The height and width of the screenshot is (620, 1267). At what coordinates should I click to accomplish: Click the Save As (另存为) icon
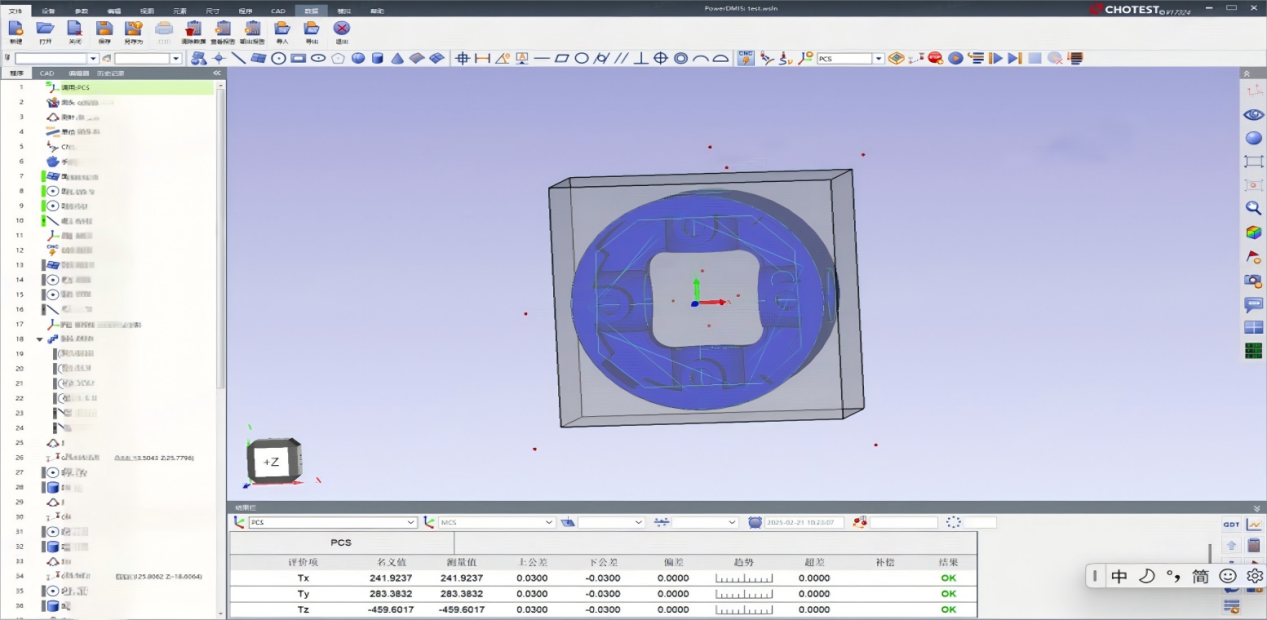133,29
